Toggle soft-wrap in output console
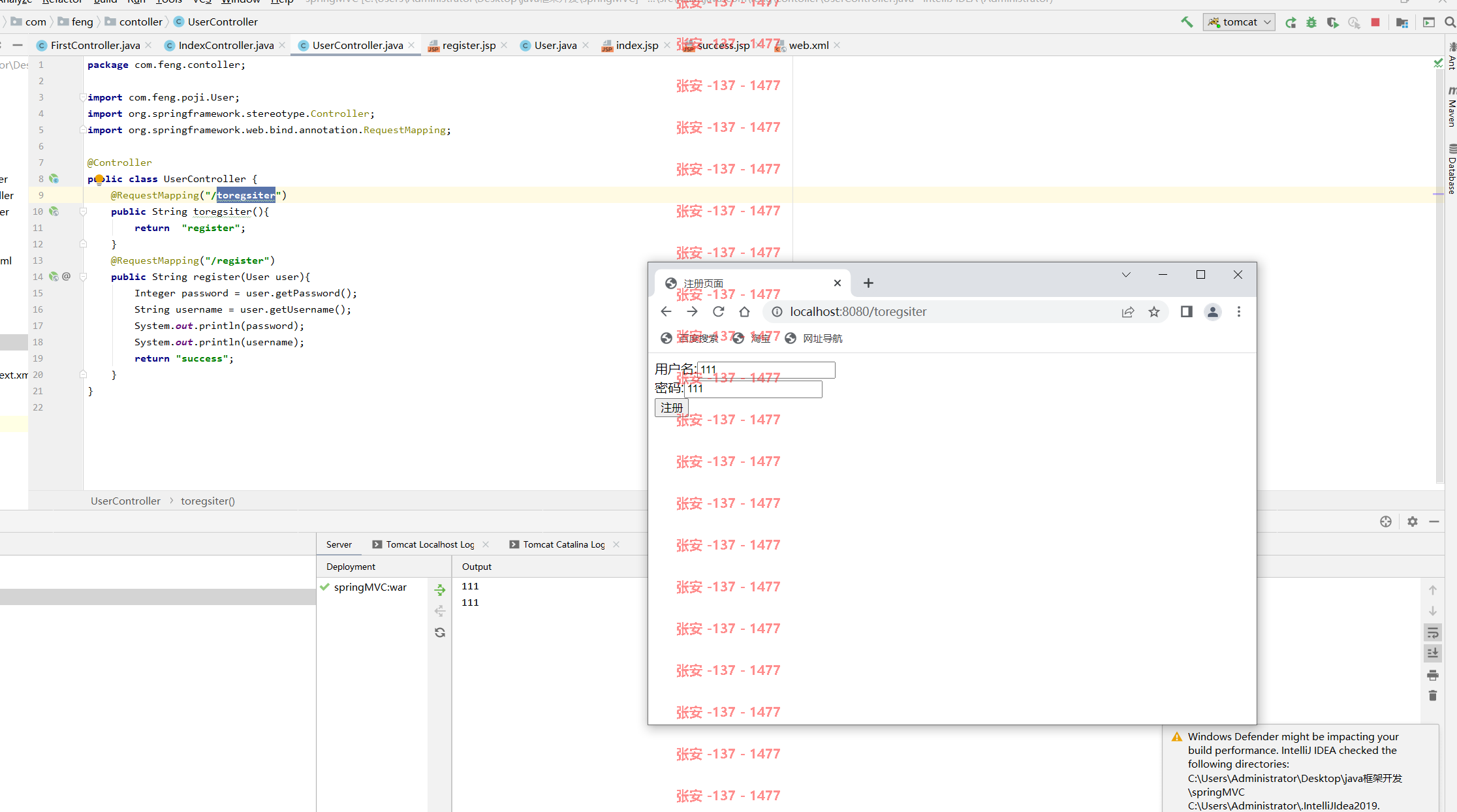This screenshot has height=812, width=1457. 1433,632
